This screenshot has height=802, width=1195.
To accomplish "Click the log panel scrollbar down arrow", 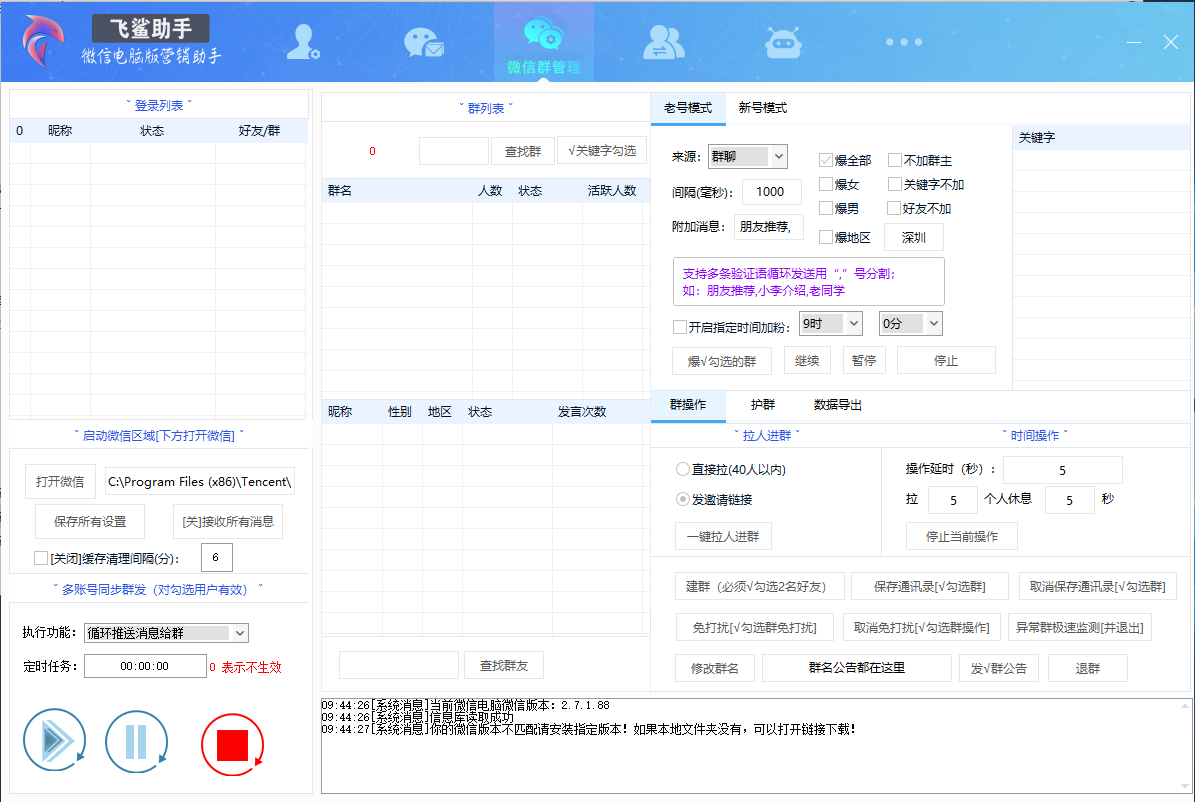I will pos(1184,785).
